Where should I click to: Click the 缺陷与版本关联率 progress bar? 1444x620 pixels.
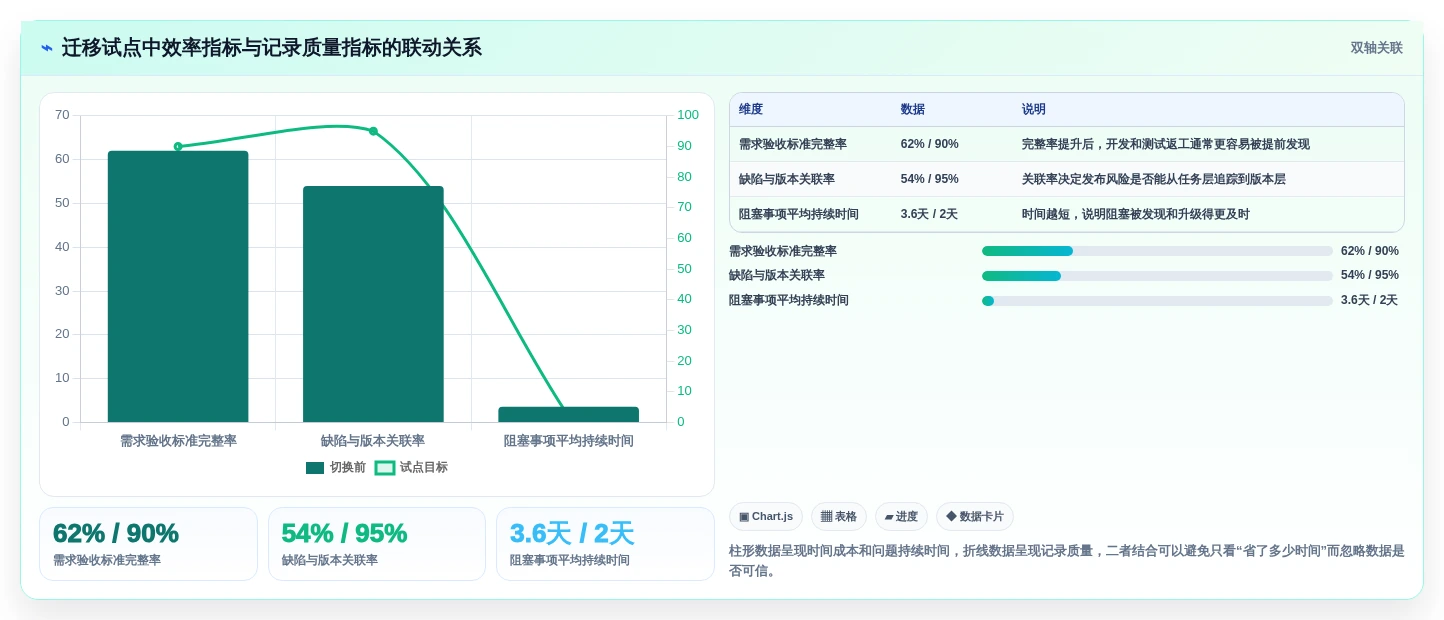click(x=1157, y=276)
